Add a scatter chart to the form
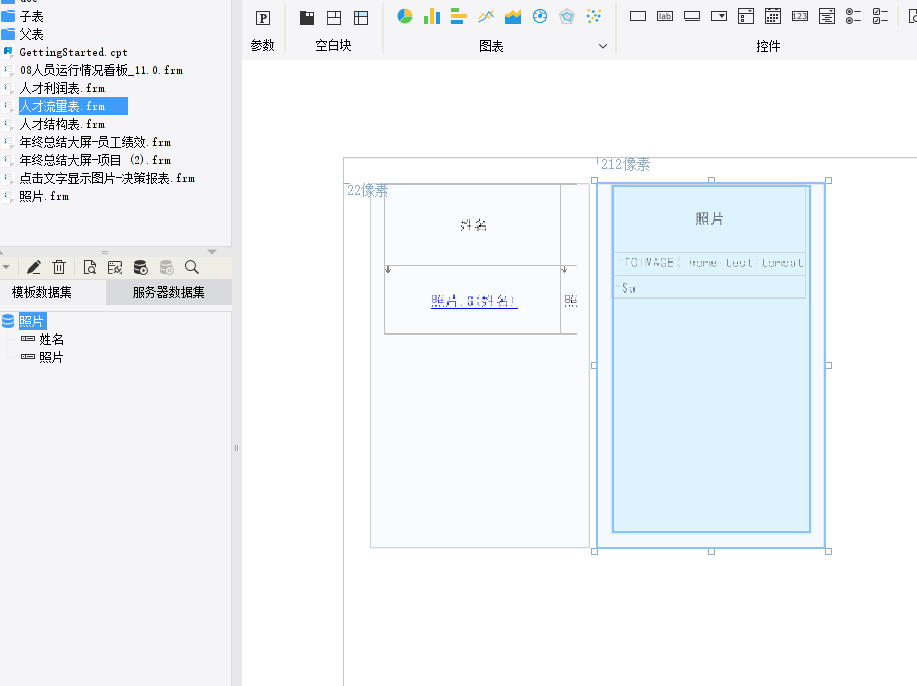 coord(594,16)
